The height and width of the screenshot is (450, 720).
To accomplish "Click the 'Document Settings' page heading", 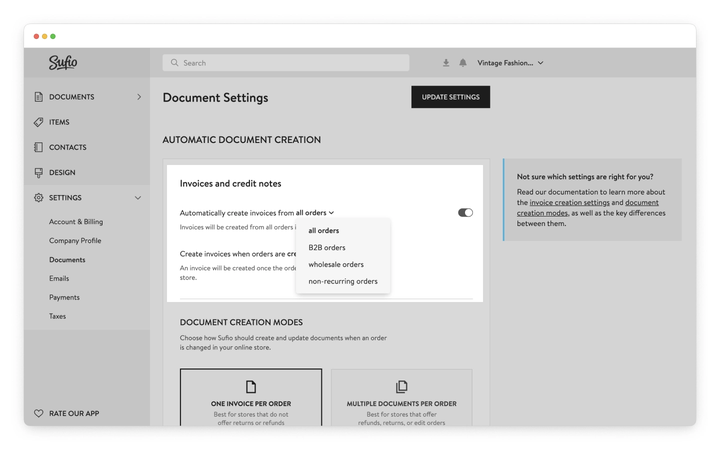I will click(215, 98).
